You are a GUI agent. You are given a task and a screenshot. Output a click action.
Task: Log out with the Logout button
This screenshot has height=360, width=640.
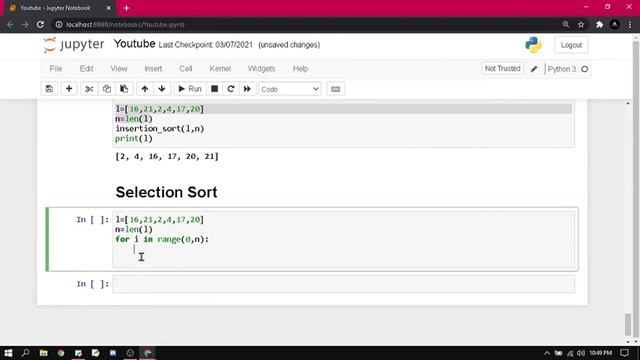[x=571, y=45]
